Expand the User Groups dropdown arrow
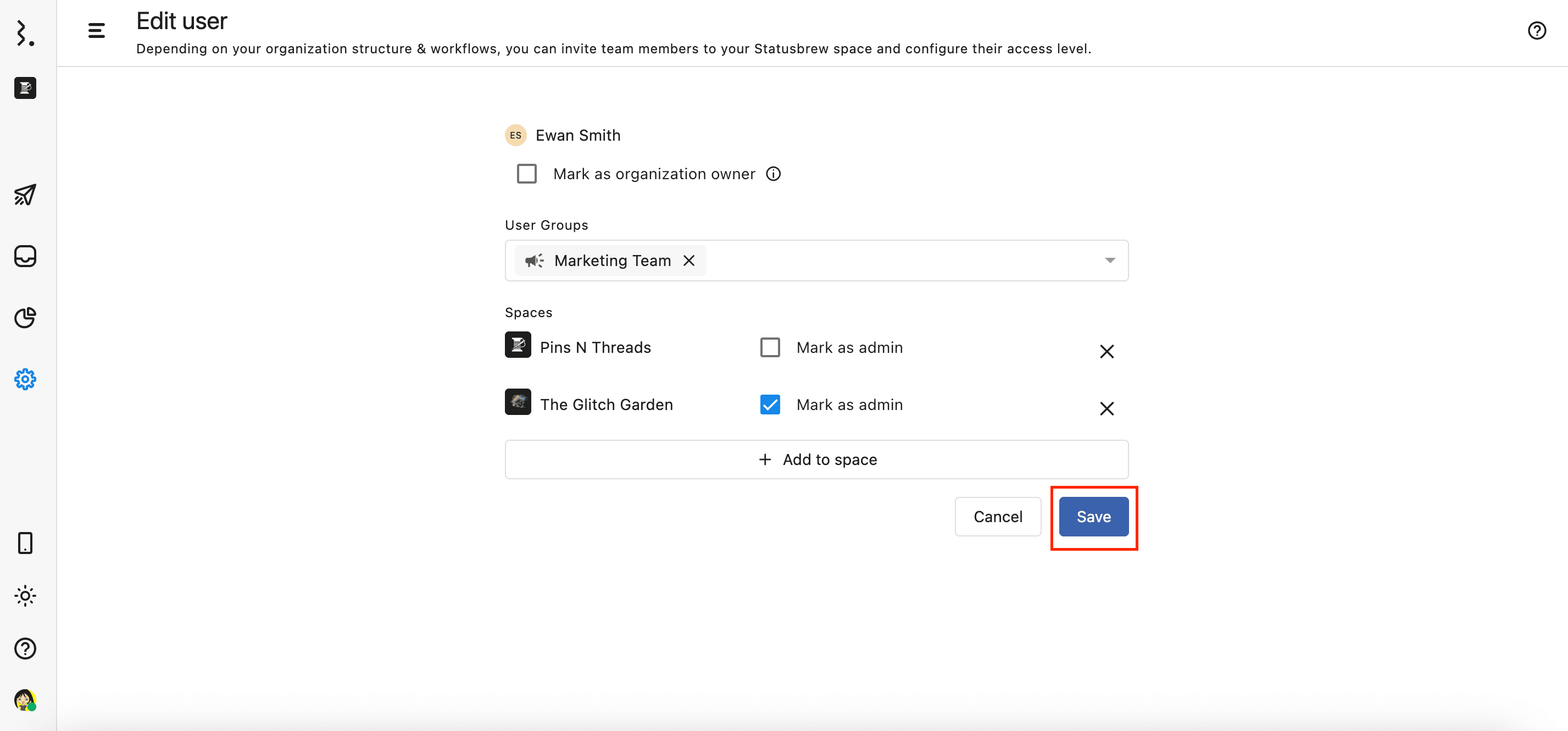This screenshot has height=731, width=1568. (1110, 261)
